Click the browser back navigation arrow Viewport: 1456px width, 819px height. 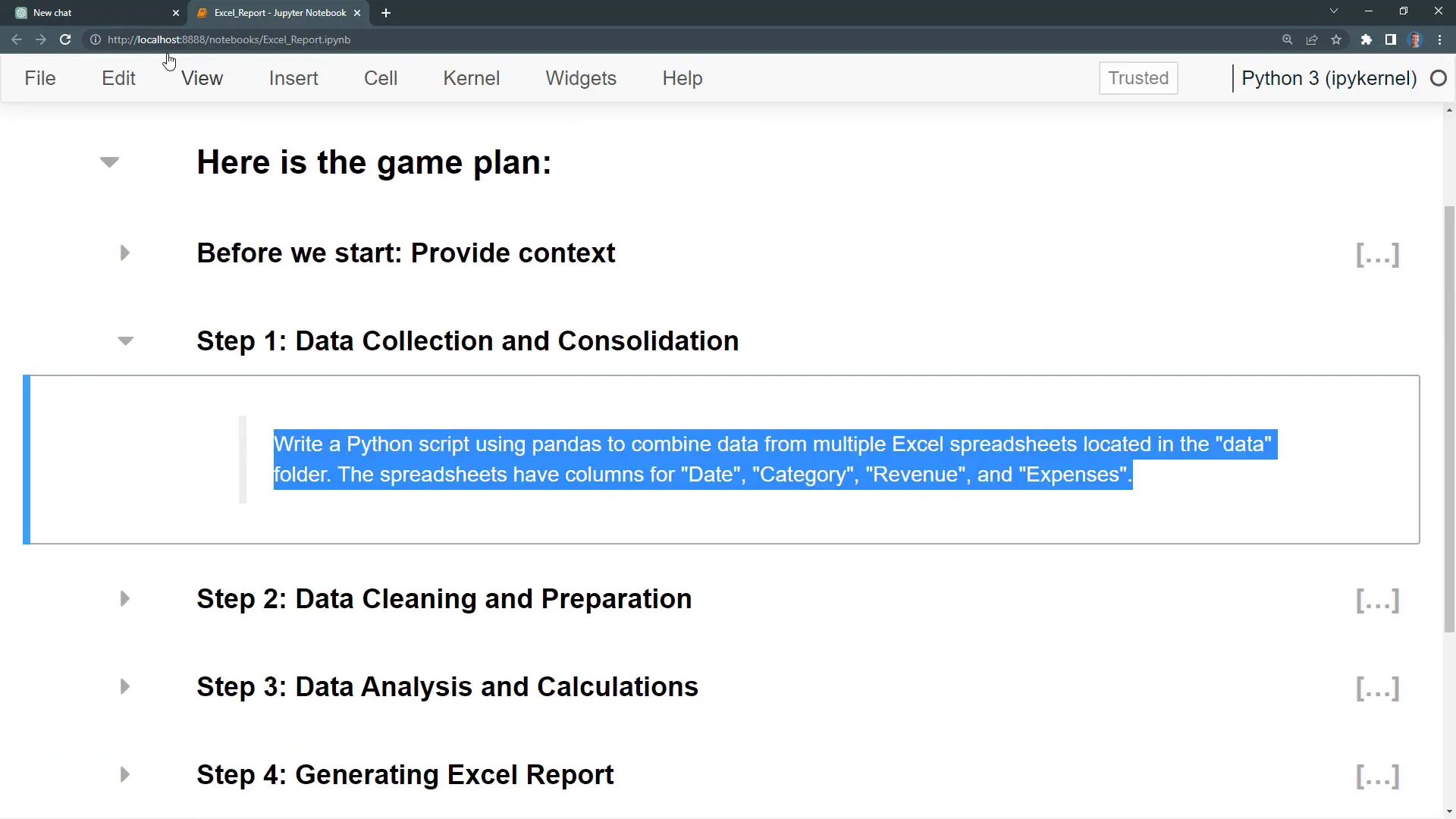pos(16,39)
